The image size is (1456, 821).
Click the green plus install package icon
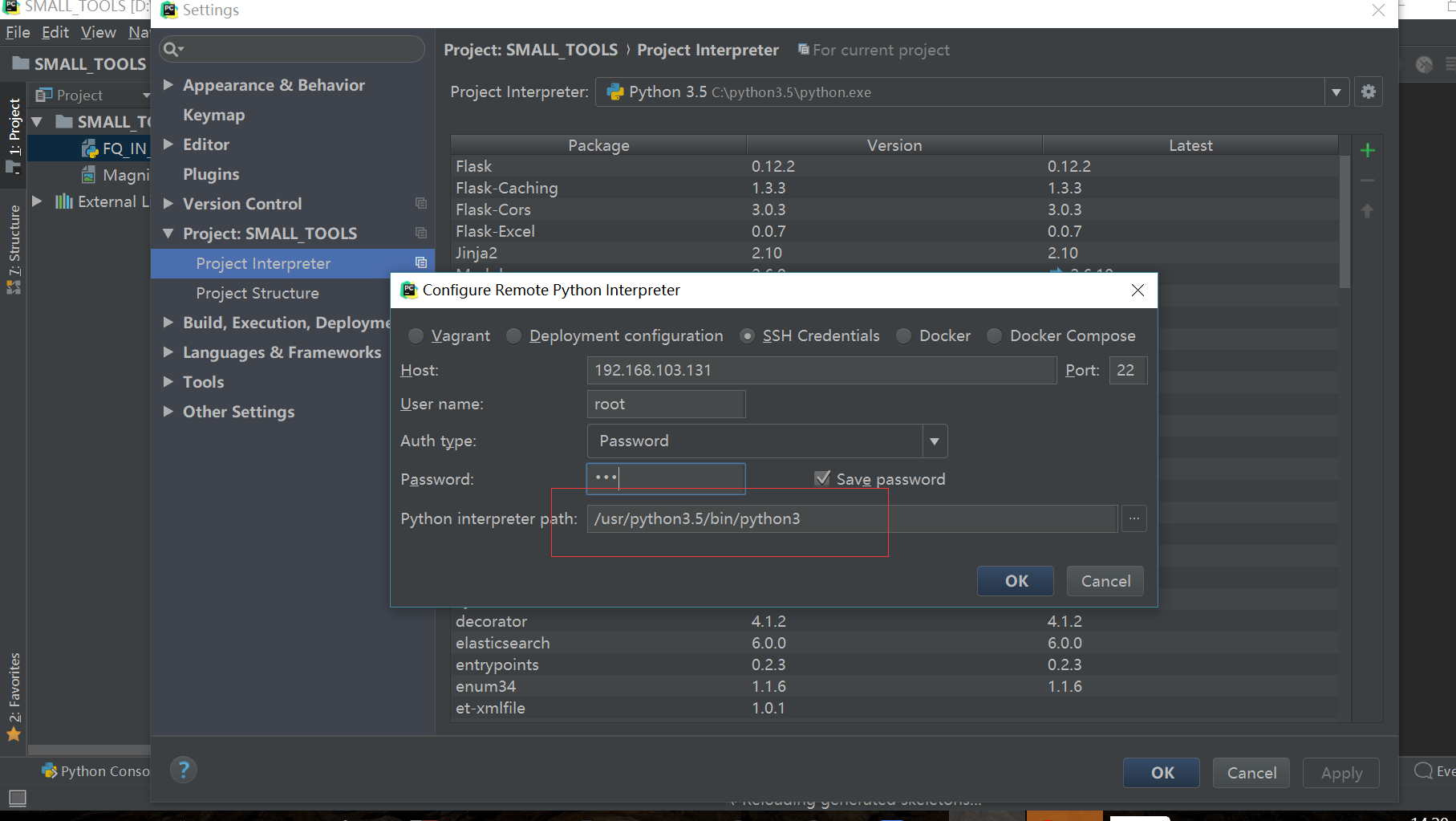(1368, 150)
